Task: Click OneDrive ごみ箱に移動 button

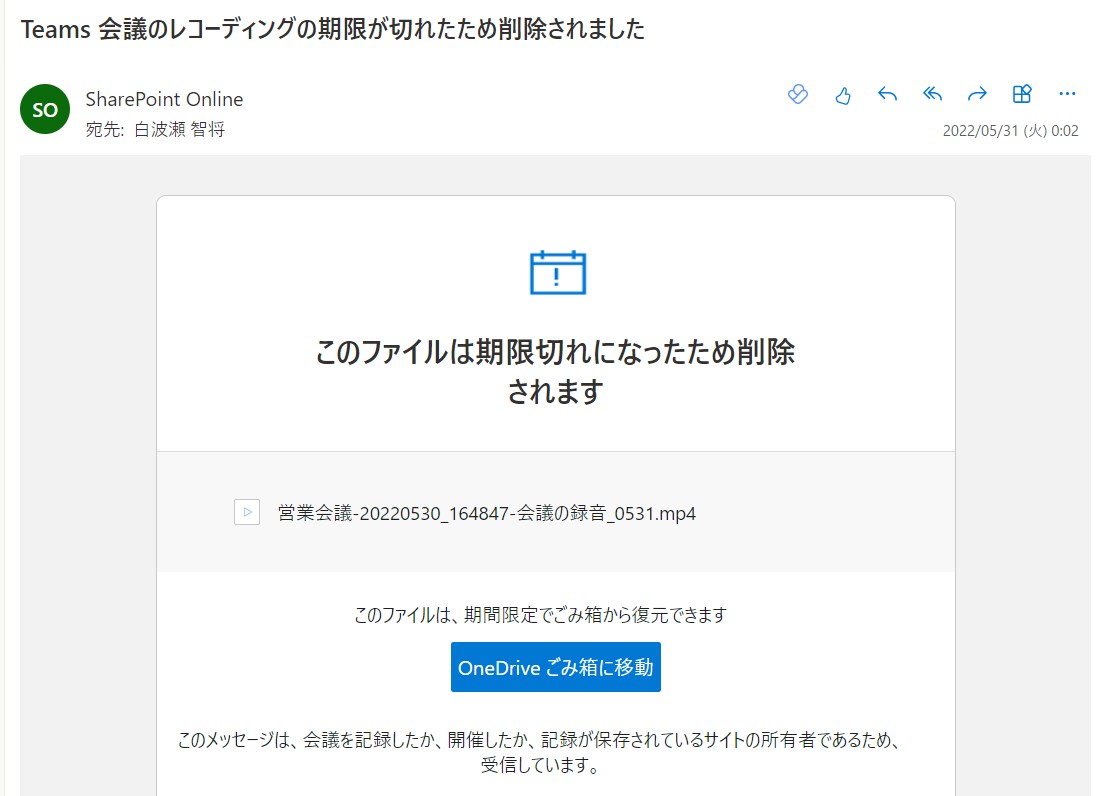Action: pyautogui.click(x=556, y=667)
